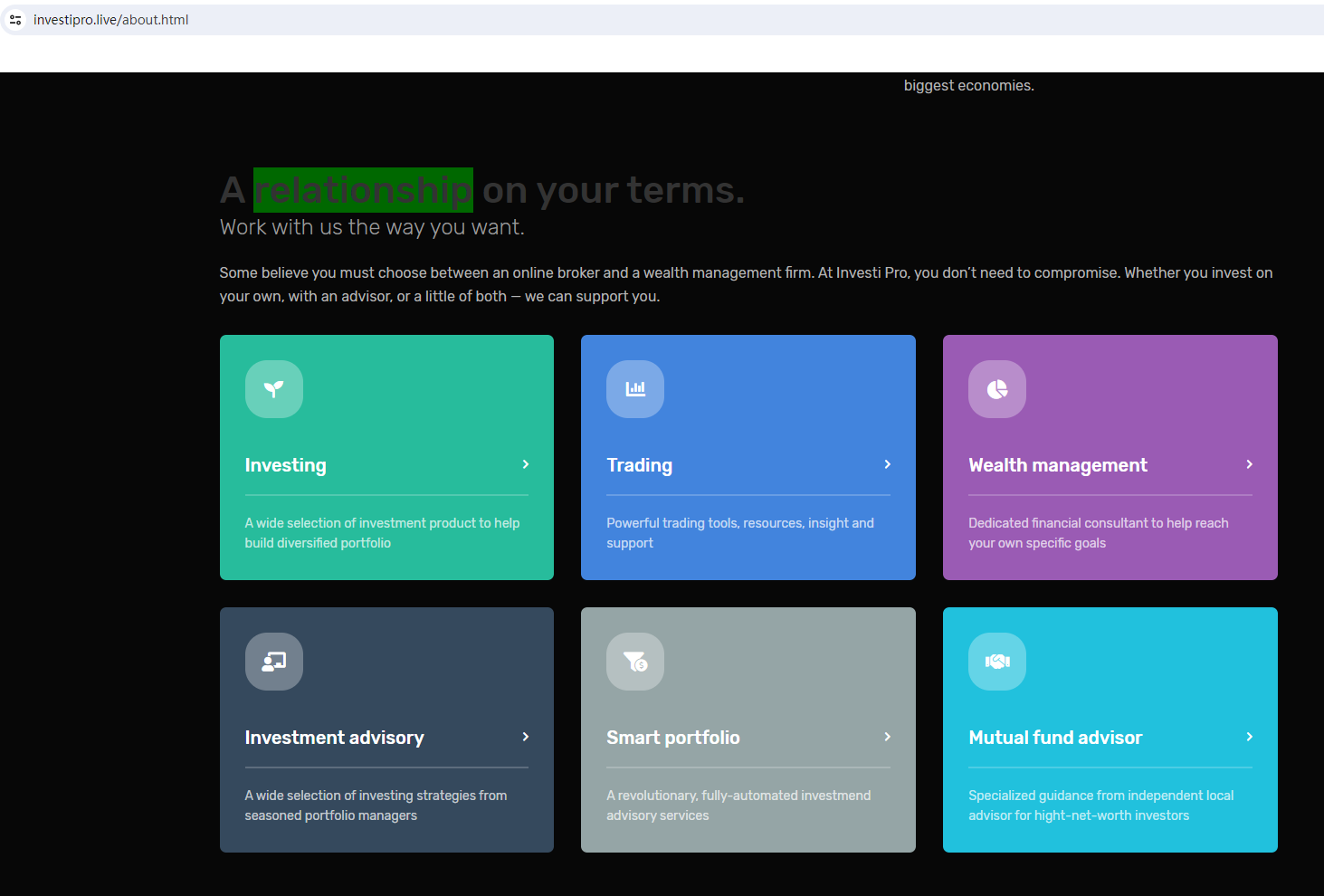Open the Trading card chevron arrow
The image size is (1324, 896).
(x=887, y=464)
